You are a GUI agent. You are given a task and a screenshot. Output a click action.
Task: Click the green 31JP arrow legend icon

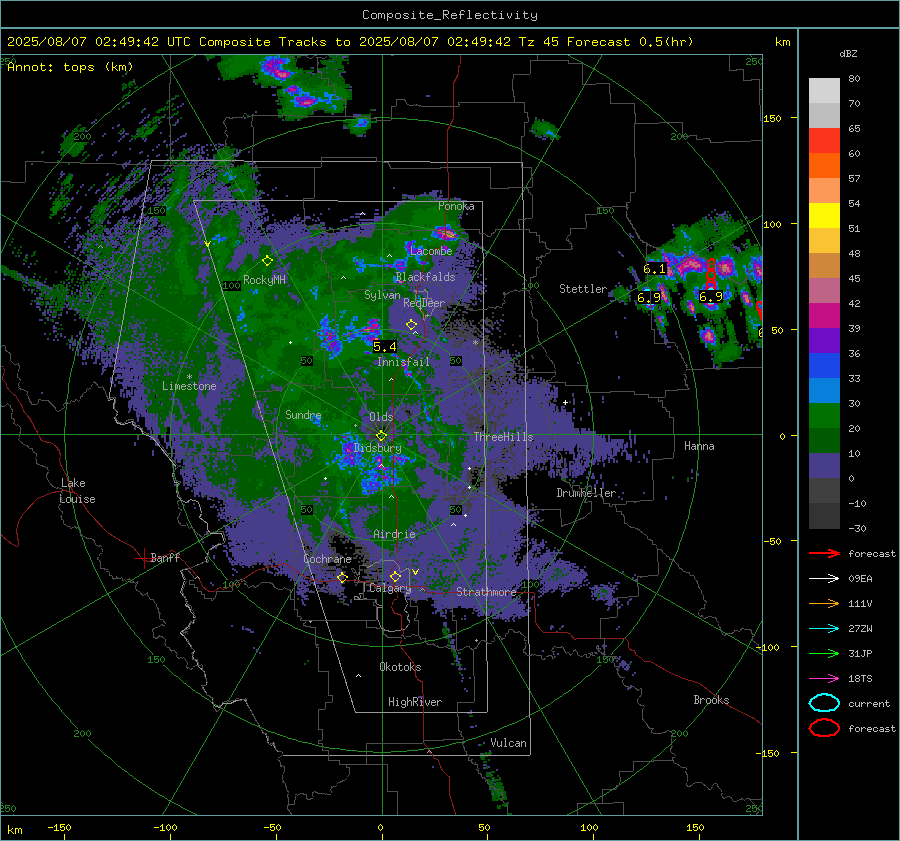coord(824,653)
